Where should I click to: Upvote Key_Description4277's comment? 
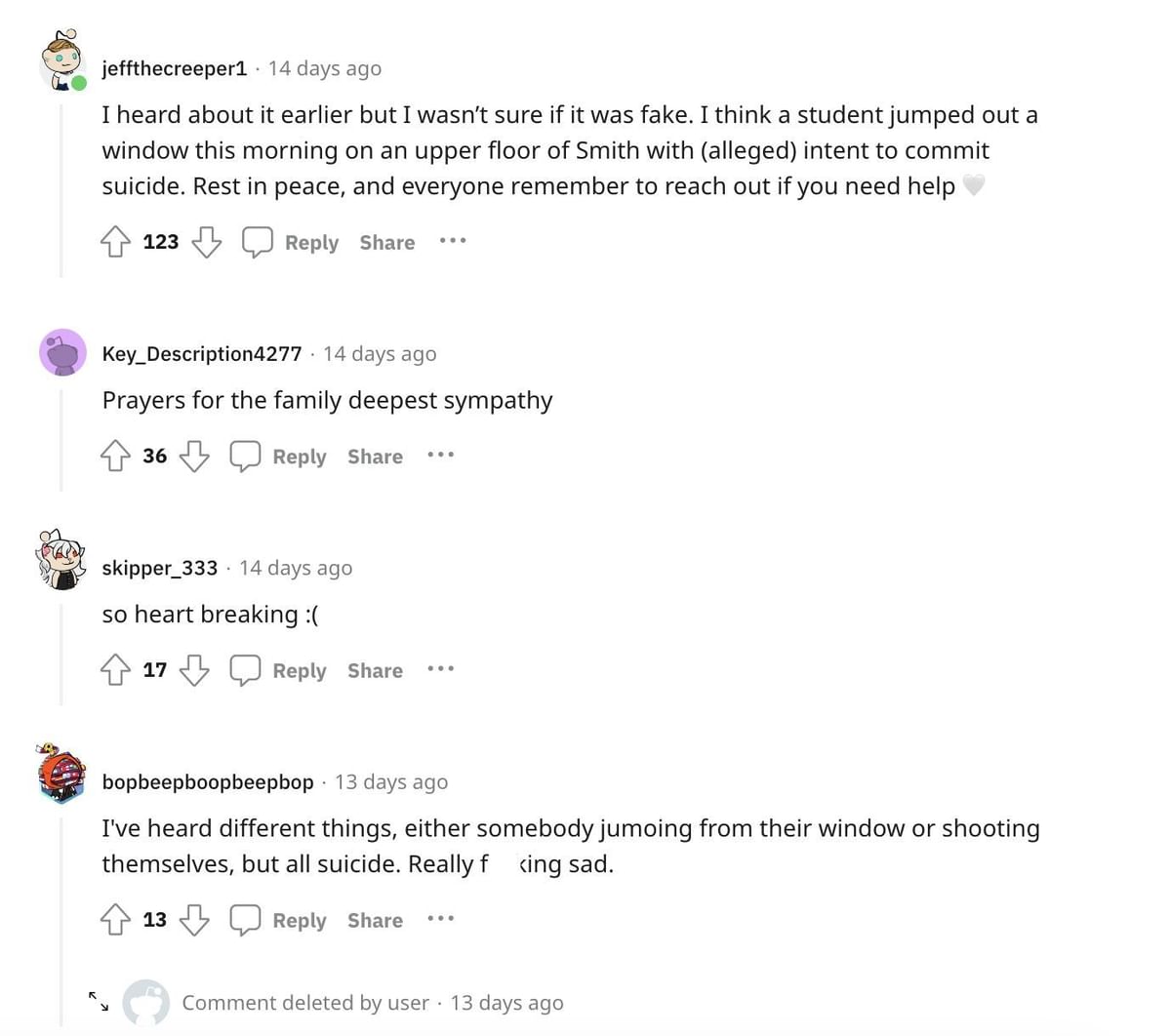coord(115,456)
